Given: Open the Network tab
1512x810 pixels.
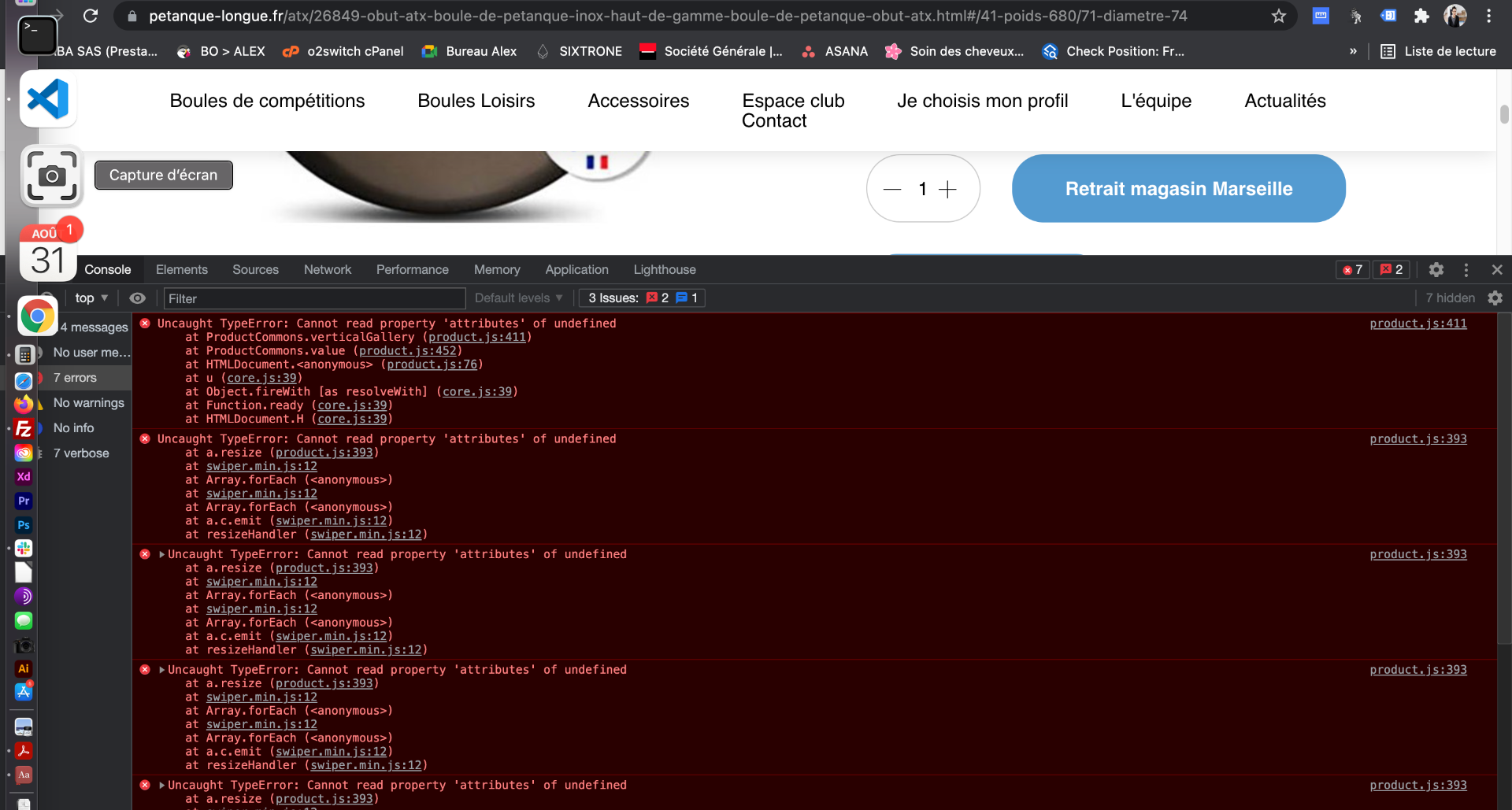Looking at the screenshot, I should tap(328, 270).
